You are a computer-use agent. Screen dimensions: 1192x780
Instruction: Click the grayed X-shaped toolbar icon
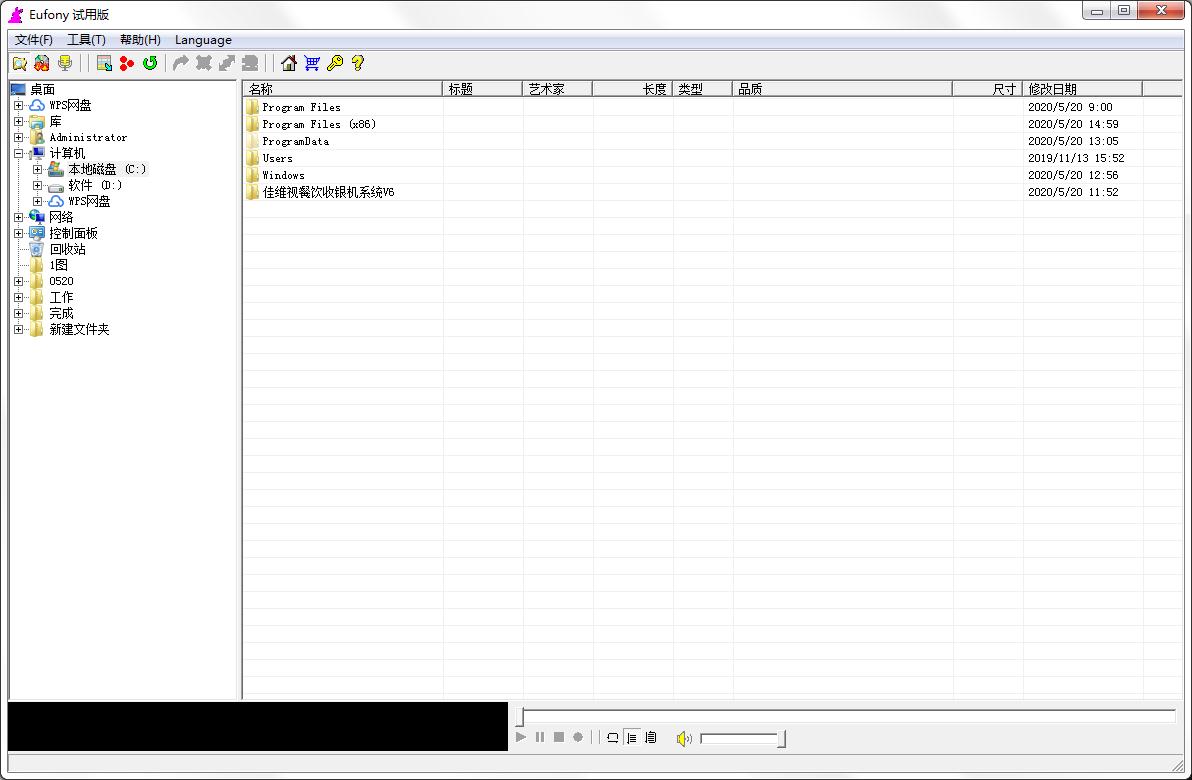[x=204, y=63]
